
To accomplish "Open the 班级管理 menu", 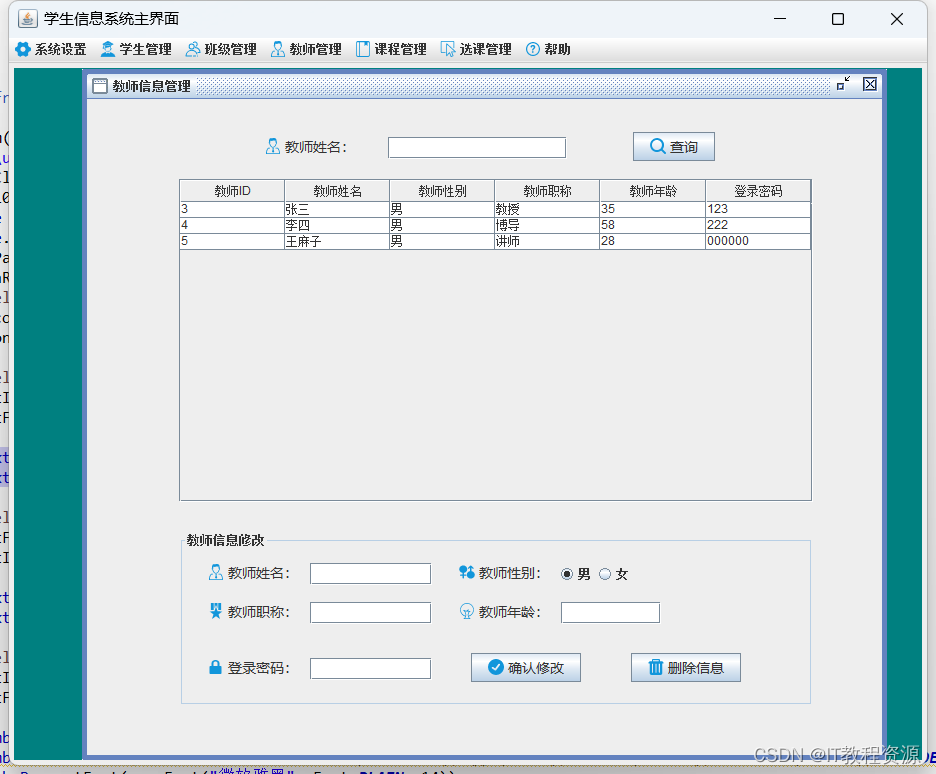I will point(221,50).
